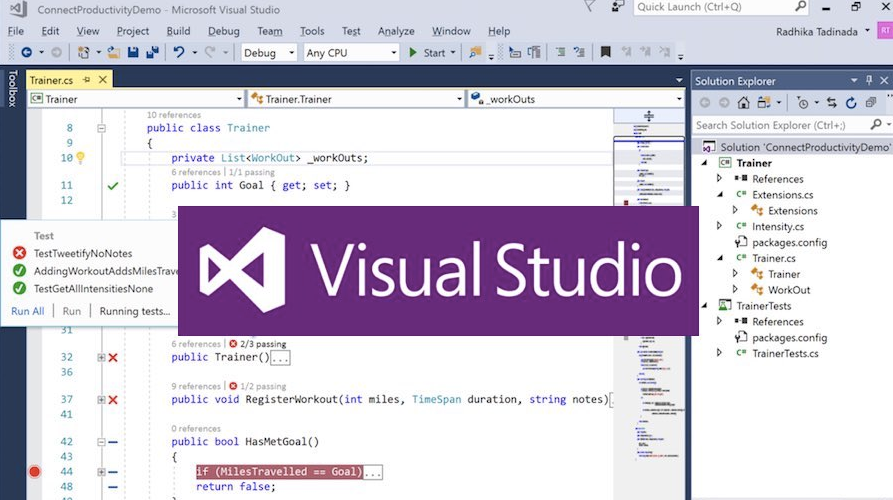
Task: Click the Save All toolbar icon
Action: click(152, 52)
